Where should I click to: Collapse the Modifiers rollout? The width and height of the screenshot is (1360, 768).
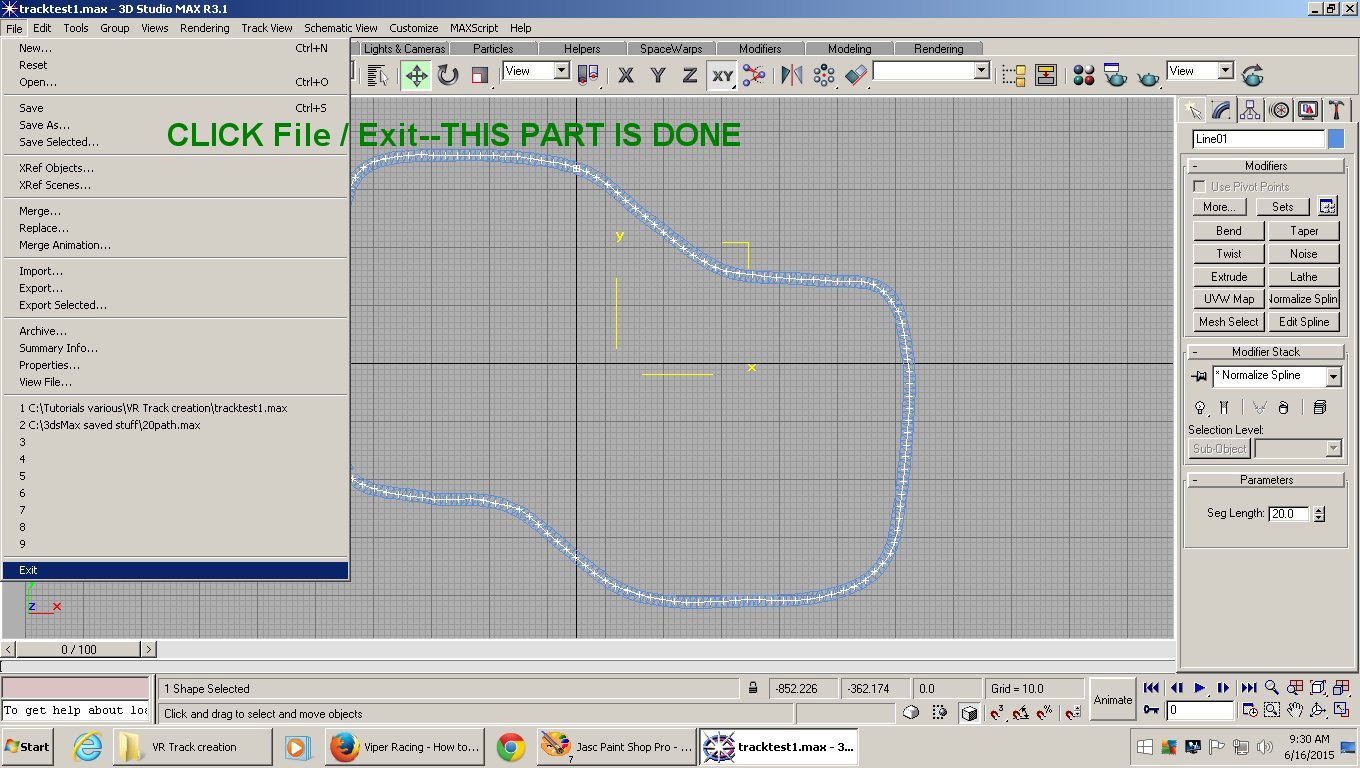[x=1266, y=166]
